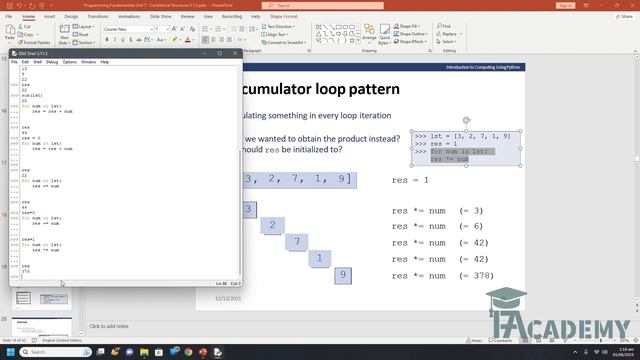Switch to PowerPoint icon on the taskbar
This screenshot has width=640, height=360.
click(x=203, y=352)
